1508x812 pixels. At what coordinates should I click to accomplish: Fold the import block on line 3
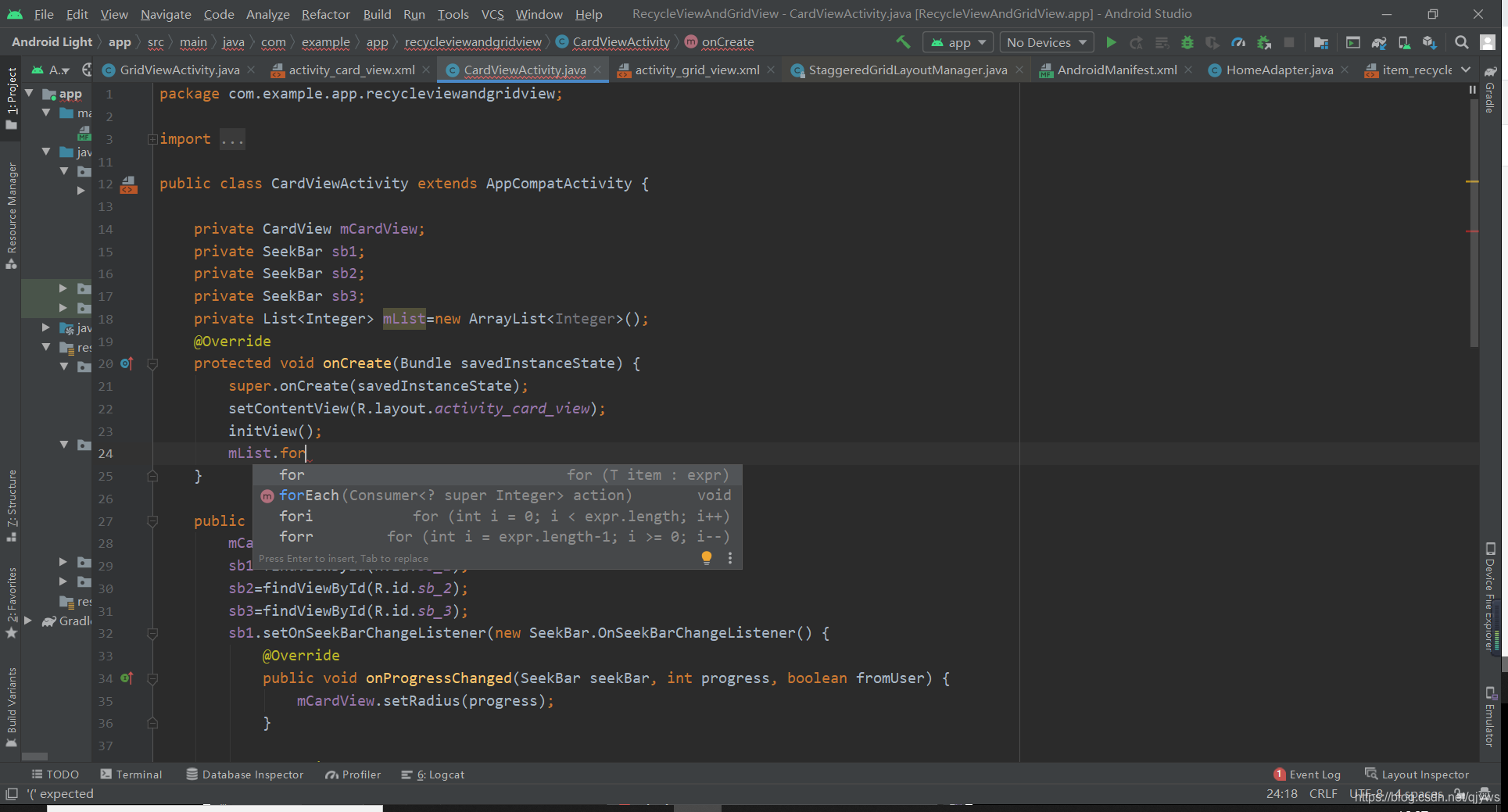(152, 139)
